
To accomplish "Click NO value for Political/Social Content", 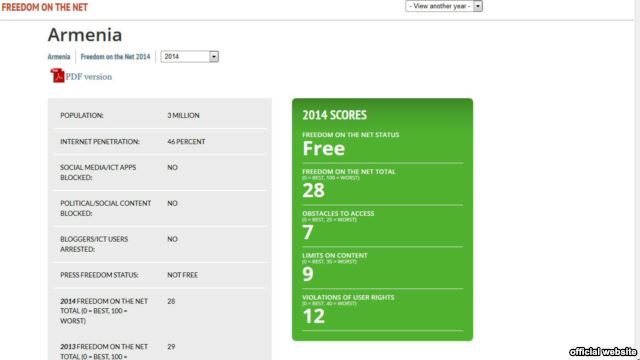I will coord(172,203).
